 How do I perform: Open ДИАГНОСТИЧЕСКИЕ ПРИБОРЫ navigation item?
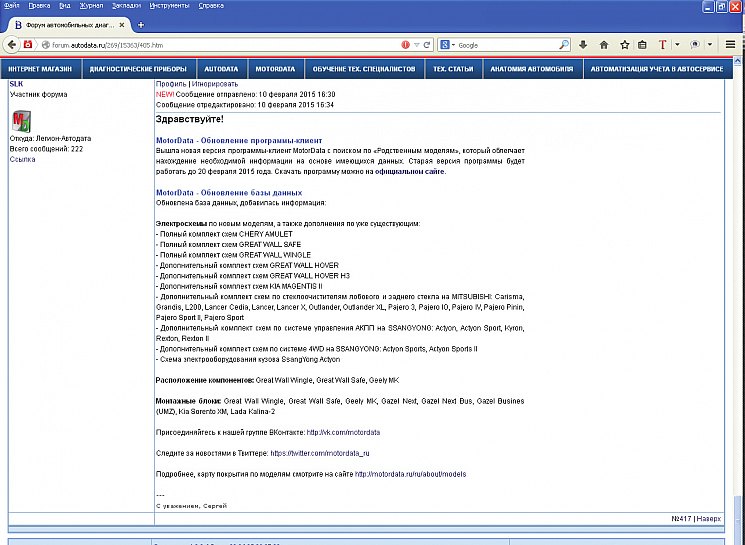click(x=138, y=69)
